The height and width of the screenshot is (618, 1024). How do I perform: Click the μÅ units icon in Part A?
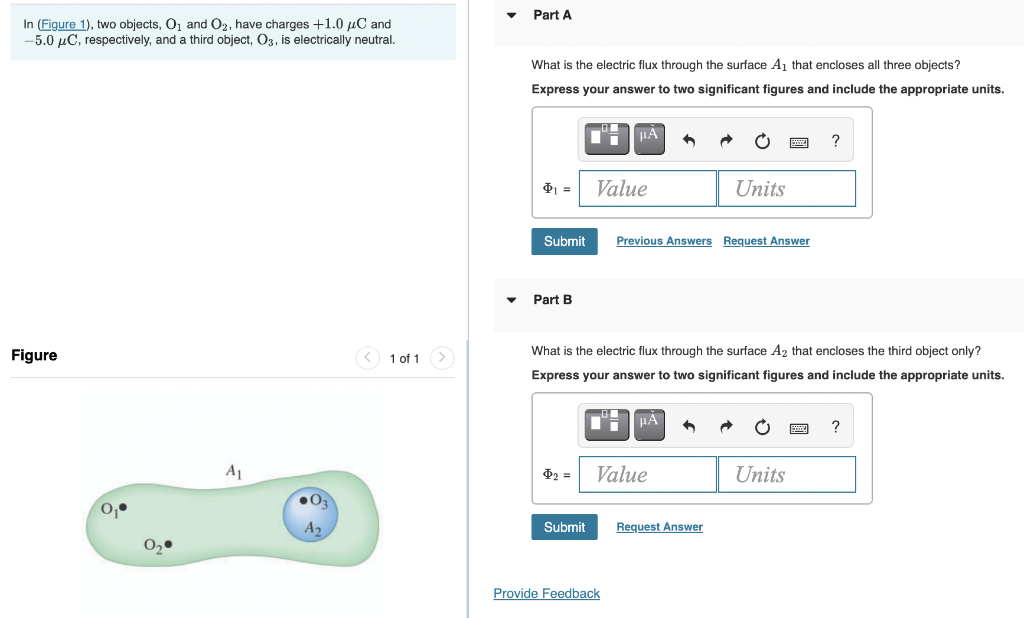pyautogui.click(x=646, y=138)
